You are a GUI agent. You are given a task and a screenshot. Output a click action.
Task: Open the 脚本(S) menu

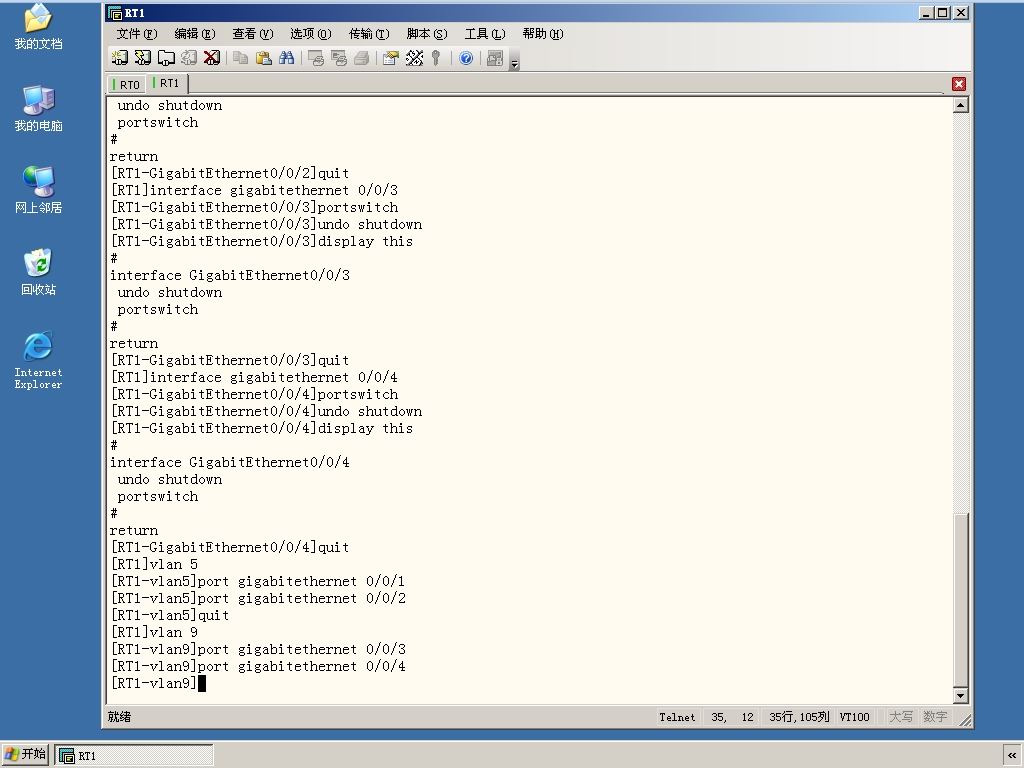(x=427, y=34)
